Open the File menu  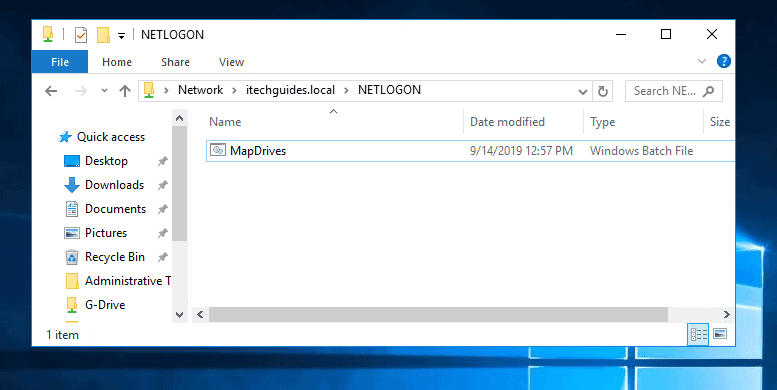click(x=60, y=62)
